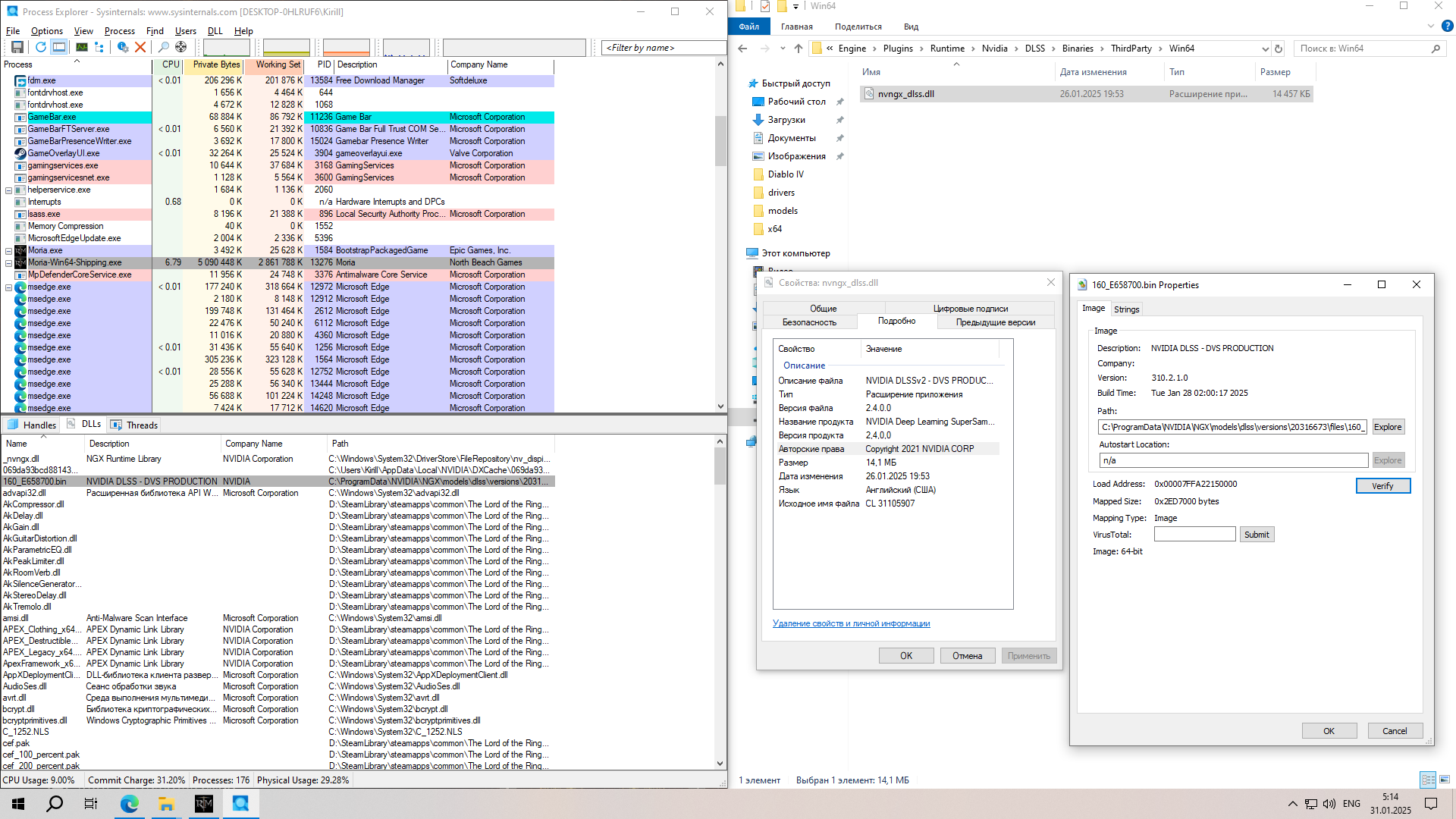
Task: Click the Save toolbar icon
Action: click(x=17, y=47)
